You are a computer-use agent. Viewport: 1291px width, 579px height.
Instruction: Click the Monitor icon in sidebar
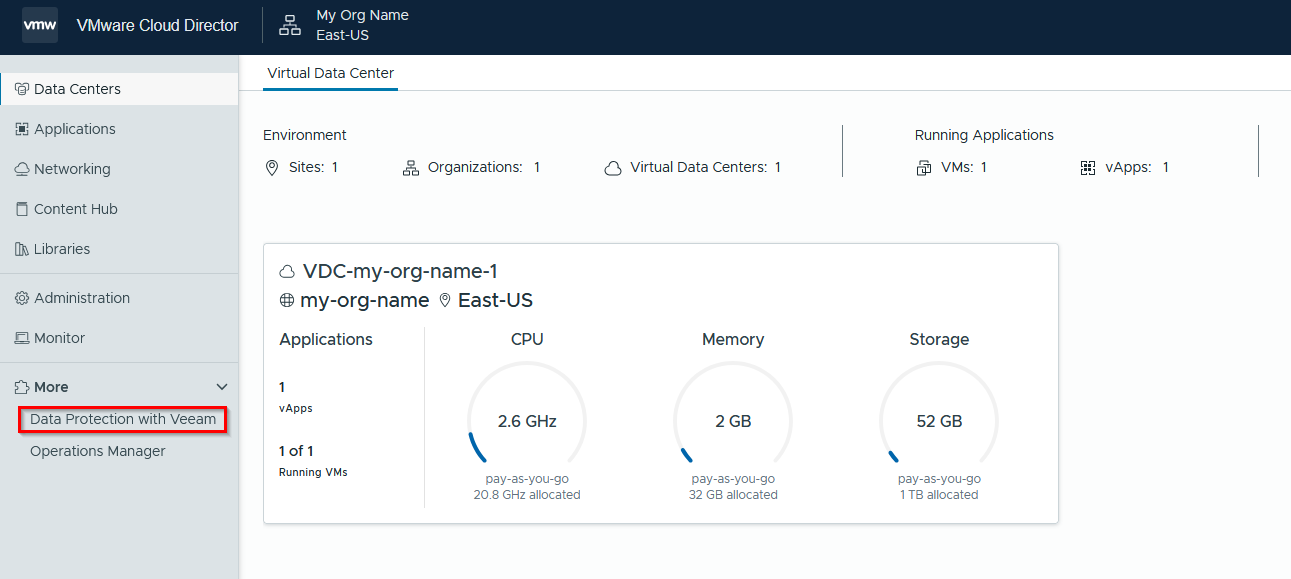point(22,338)
